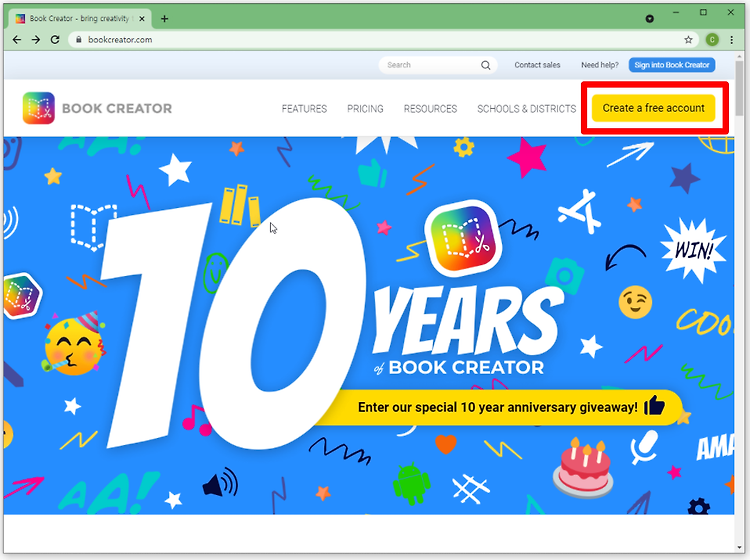The height and width of the screenshot is (560, 750).
Task: Open the green Chrome profile avatar
Action: click(712, 40)
